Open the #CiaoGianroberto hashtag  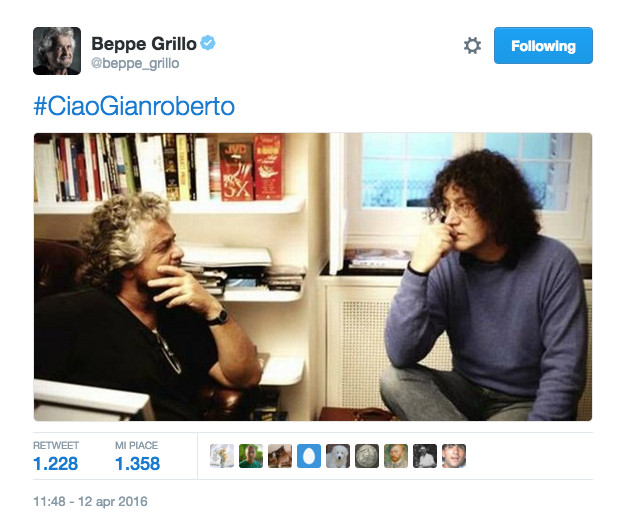[134, 106]
